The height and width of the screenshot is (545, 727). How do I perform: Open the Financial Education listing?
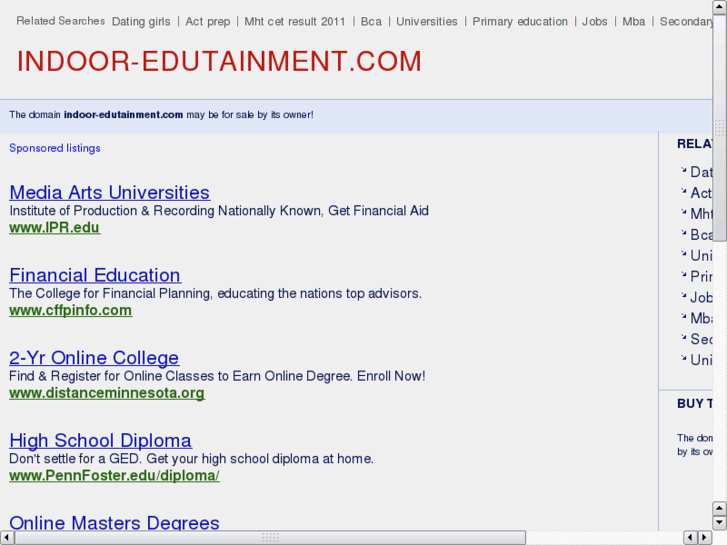95,275
